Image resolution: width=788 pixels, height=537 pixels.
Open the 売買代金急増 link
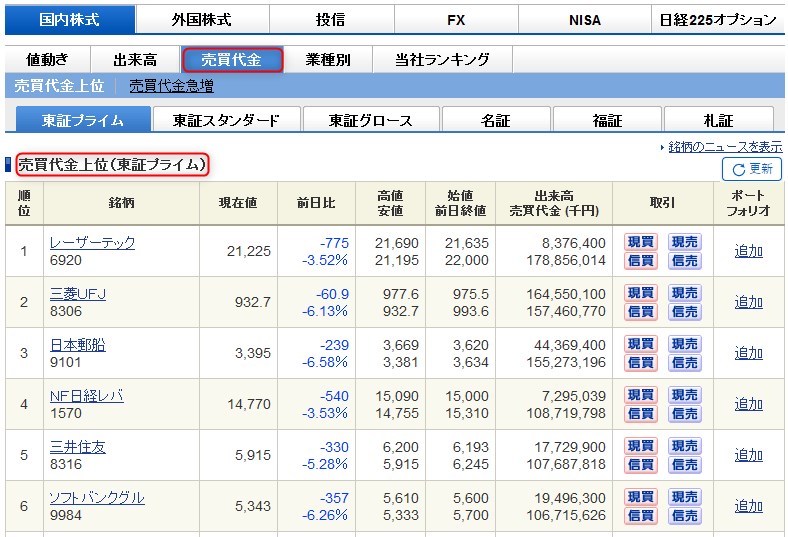click(x=171, y=87)
